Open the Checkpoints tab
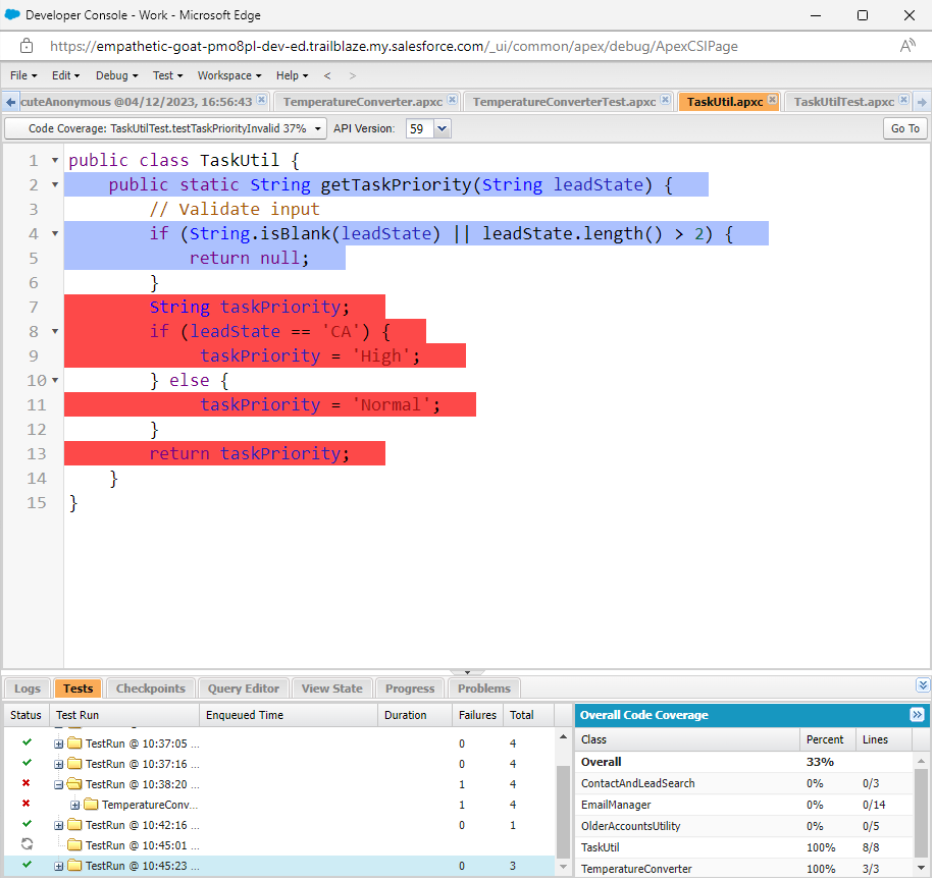Image resolution: width=932 pixels, height=878 pixels. [150, 688]
